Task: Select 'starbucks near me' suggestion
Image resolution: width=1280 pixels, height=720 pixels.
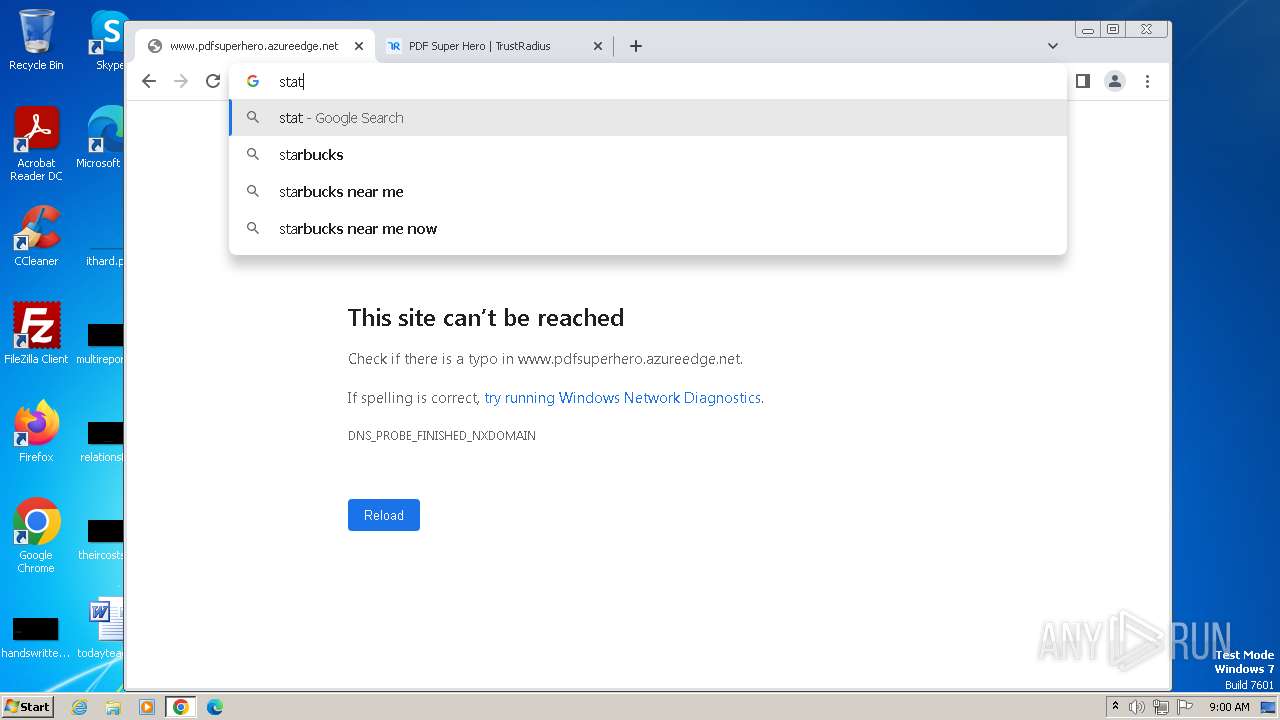Action: (x=648, y=191)
